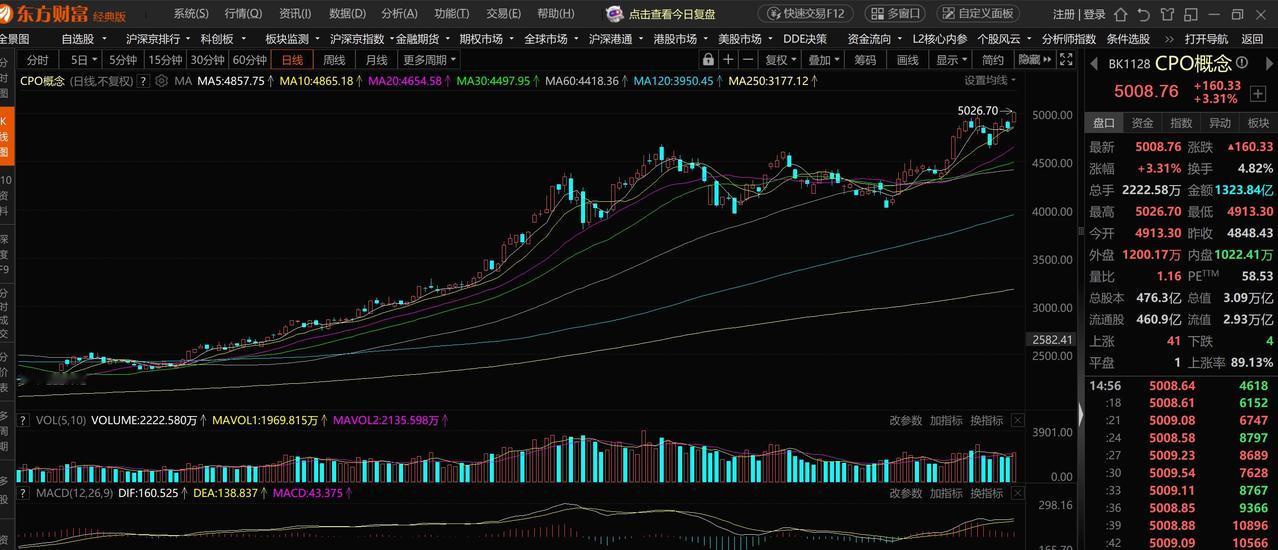Expand 全球市场 dropdown
Image resolution: width=1278 pixels, height=550 pixels.
551,39
